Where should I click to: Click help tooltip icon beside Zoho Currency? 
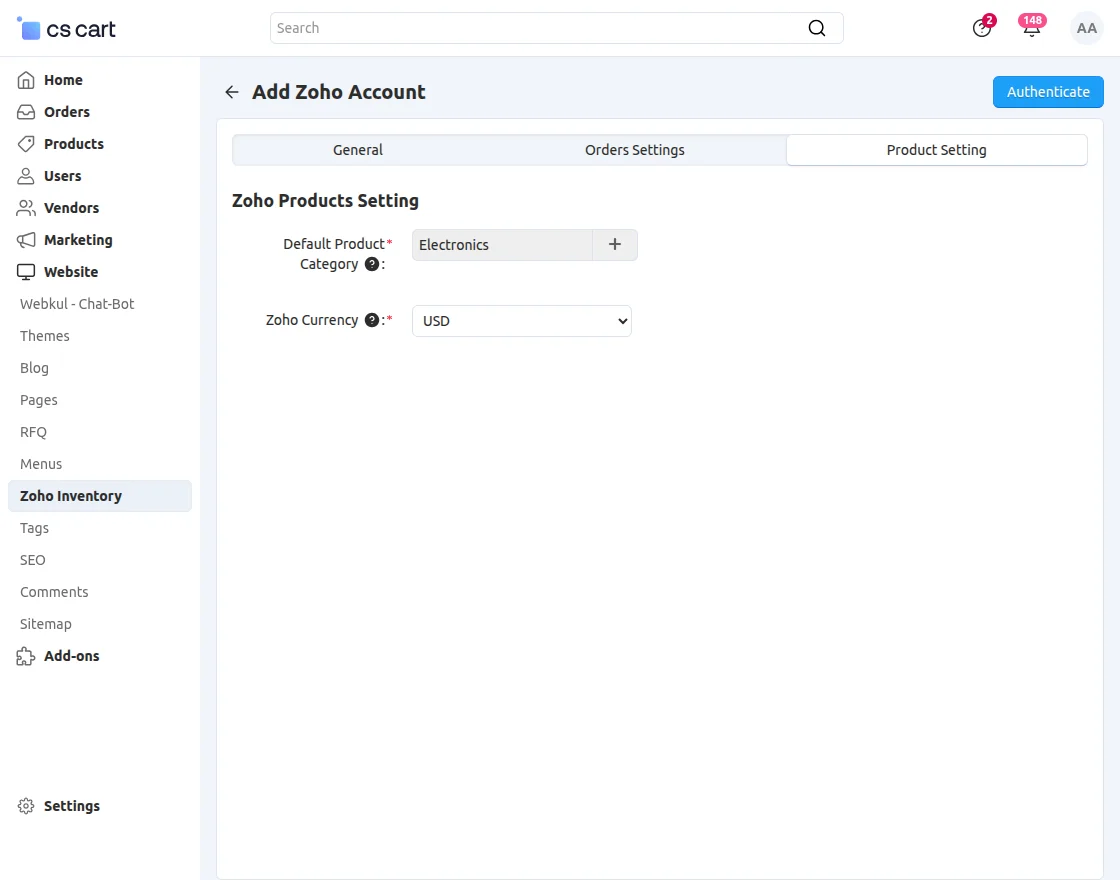pyautogui.click(x=372, y=320)
